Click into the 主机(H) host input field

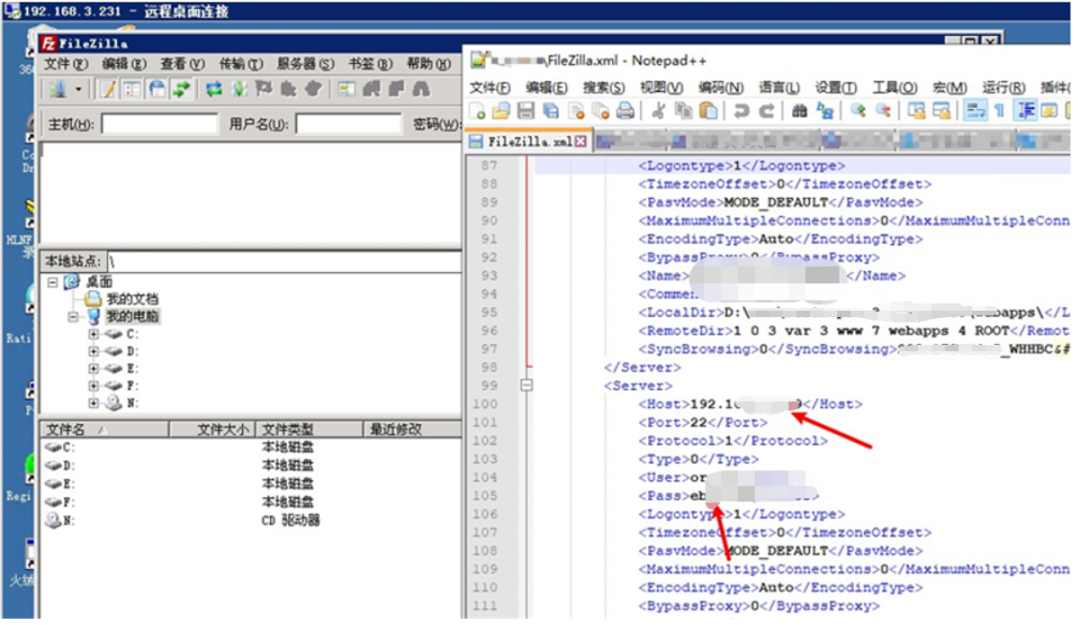click(x=160, y=124)
